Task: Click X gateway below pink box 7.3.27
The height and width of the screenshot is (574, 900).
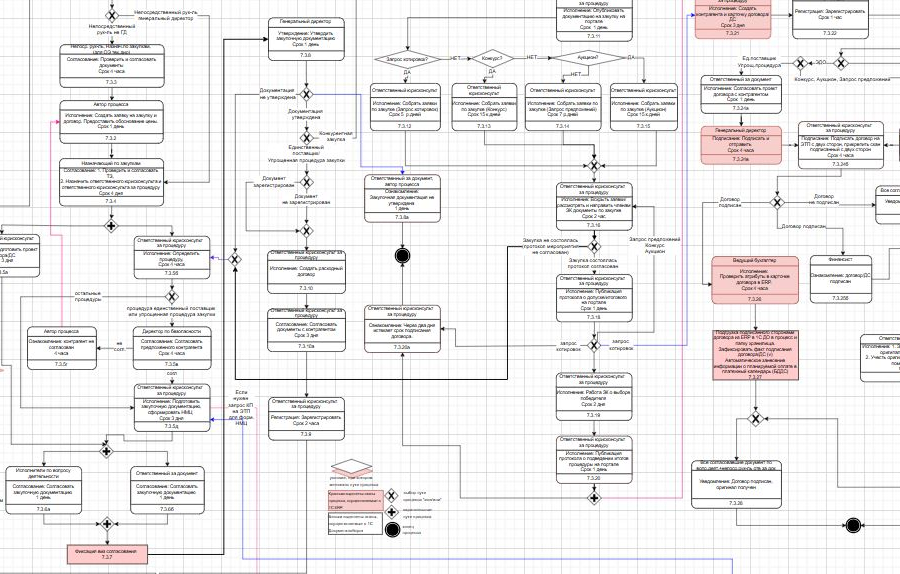Action: click(756, 419)
